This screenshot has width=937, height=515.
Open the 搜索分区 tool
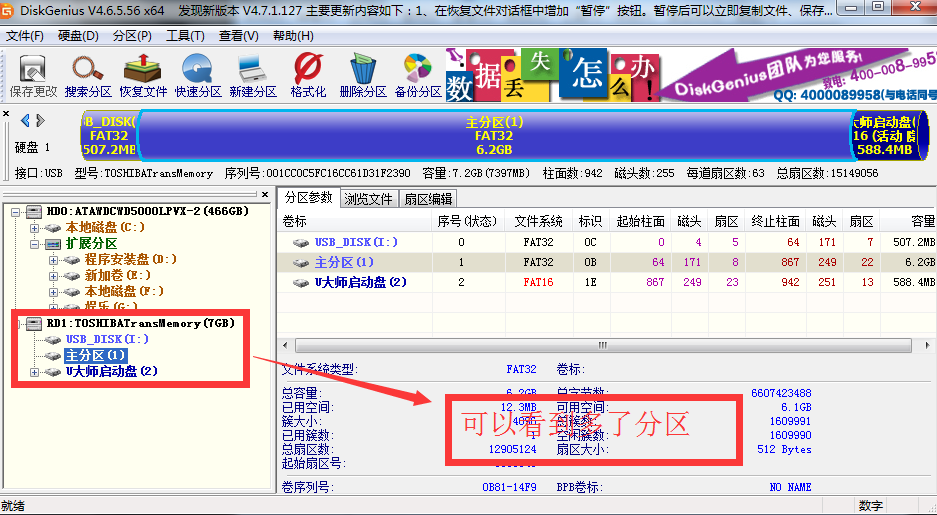pos(88,75)
